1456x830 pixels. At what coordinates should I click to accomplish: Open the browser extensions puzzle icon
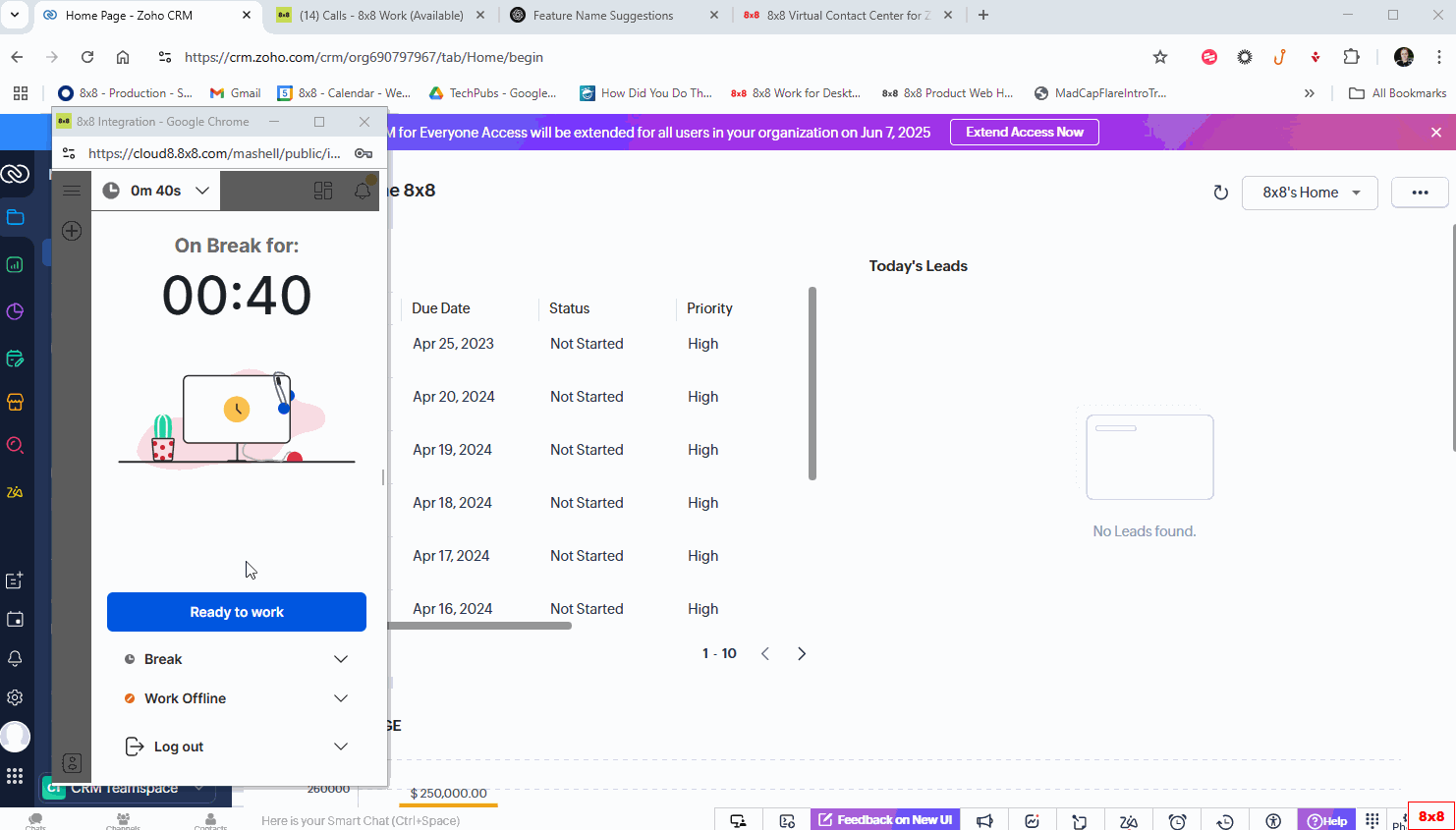[1352, 57]
